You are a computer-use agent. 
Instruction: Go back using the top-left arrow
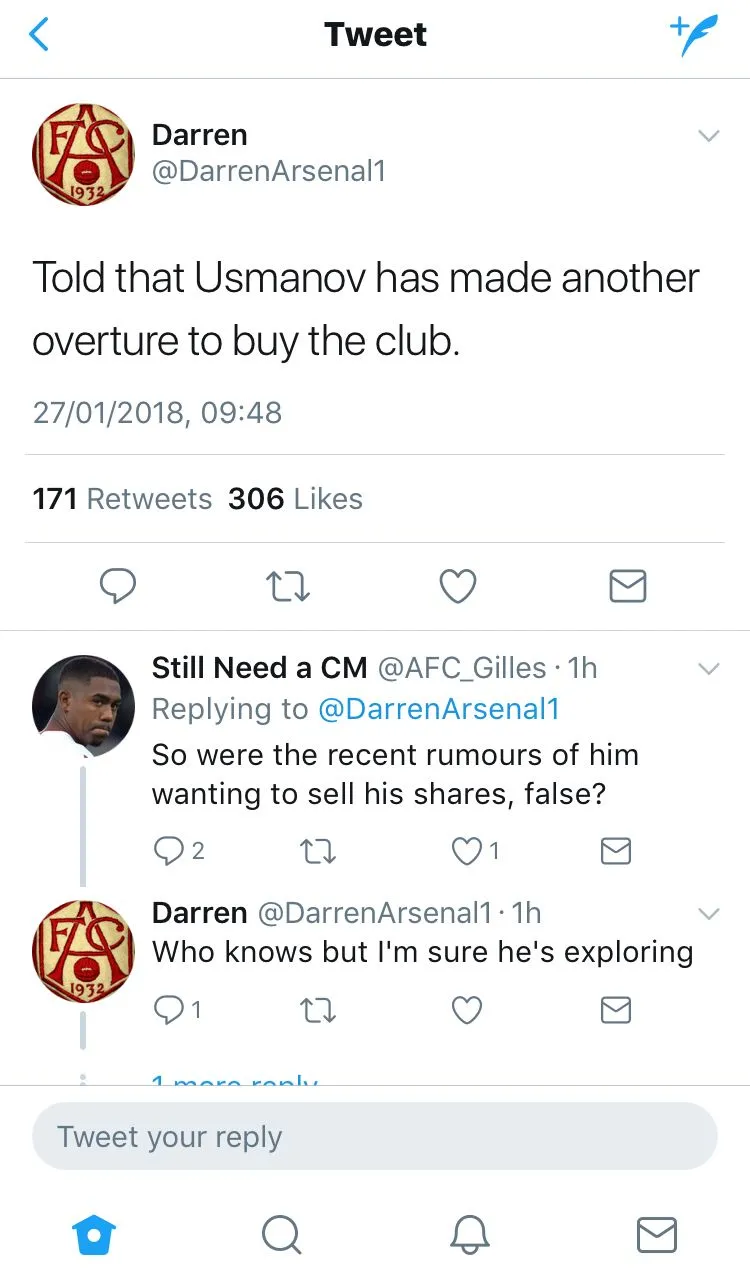pos(40,36)
